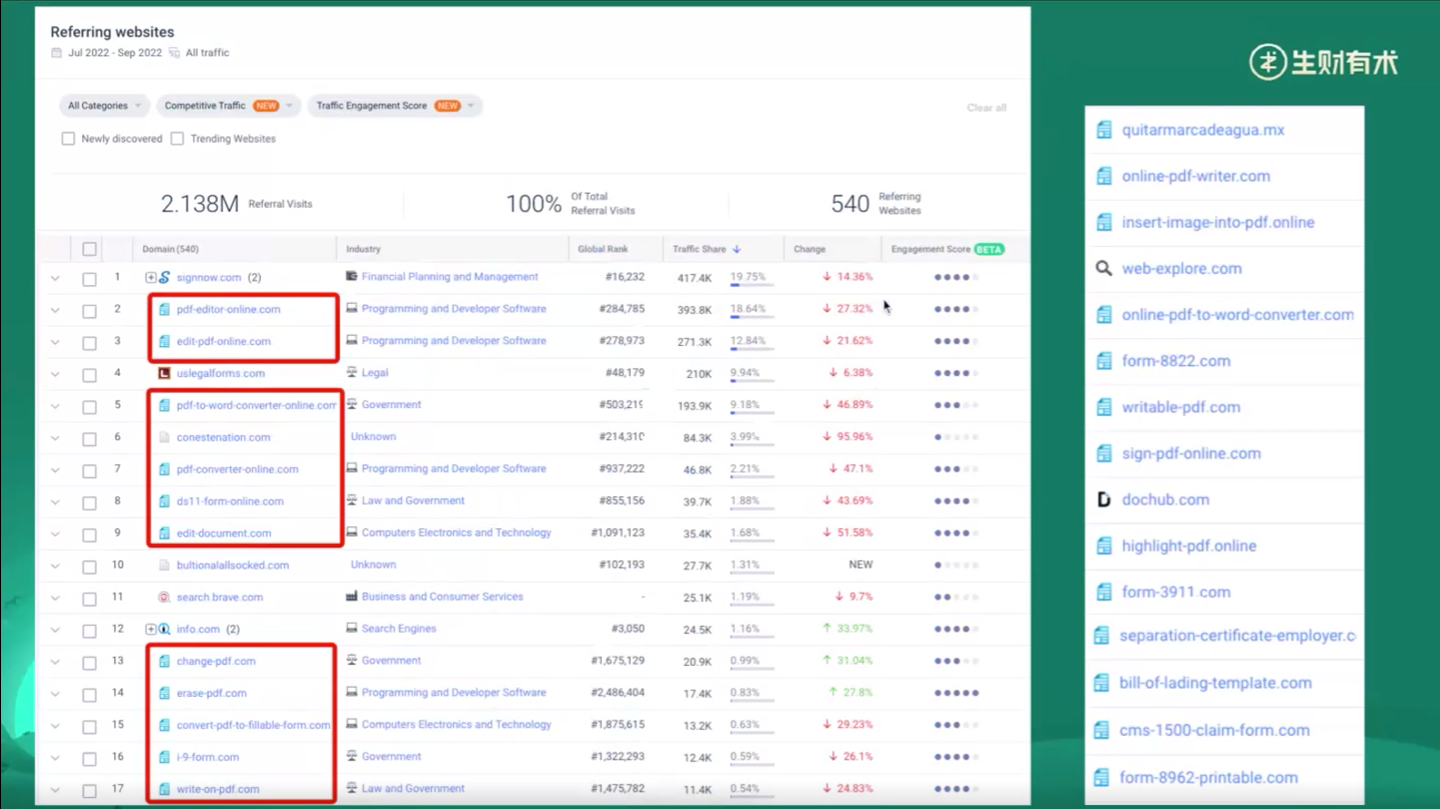Click the 100% Of Total Referral Visits figure
The image size is (1440, 809).
point(570,204)
